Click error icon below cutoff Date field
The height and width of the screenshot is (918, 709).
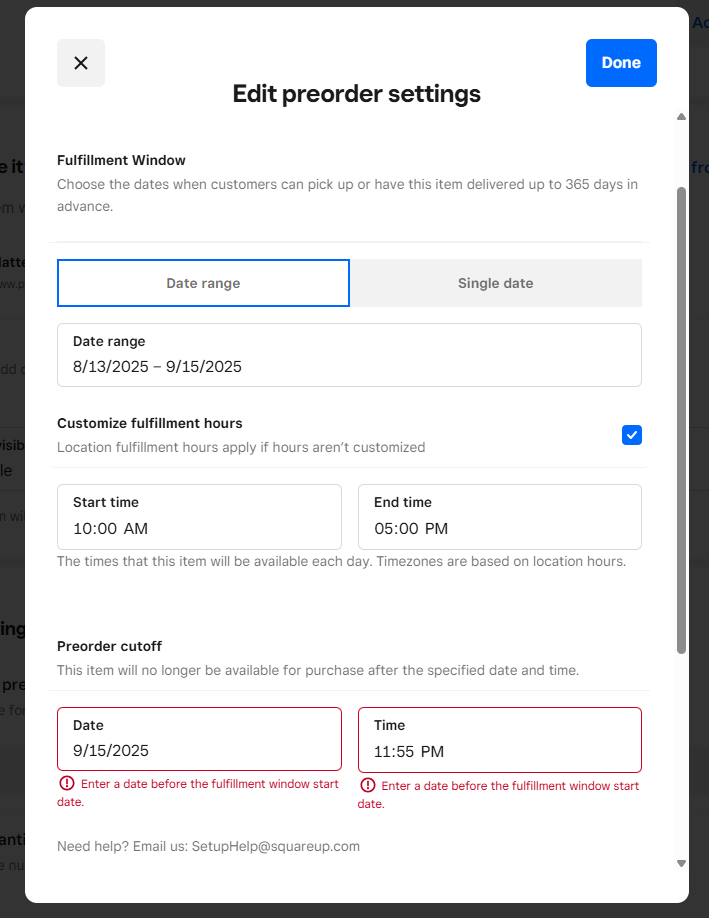pyautogui.click(x=67, y=784)
